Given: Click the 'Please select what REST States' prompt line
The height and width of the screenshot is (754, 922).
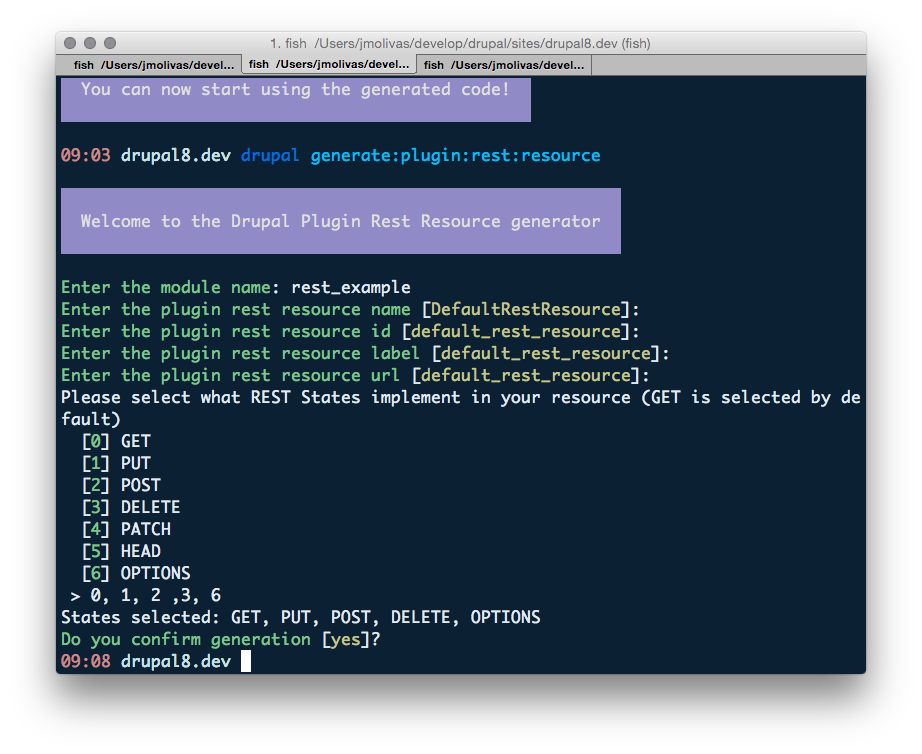Looking at the screenshot, I should click(461, 408).
